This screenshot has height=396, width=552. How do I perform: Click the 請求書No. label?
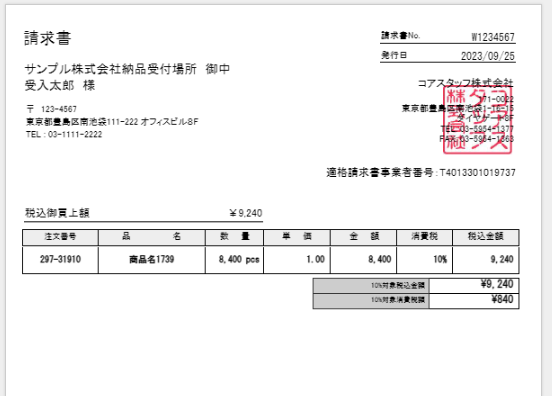pos(401,36)
